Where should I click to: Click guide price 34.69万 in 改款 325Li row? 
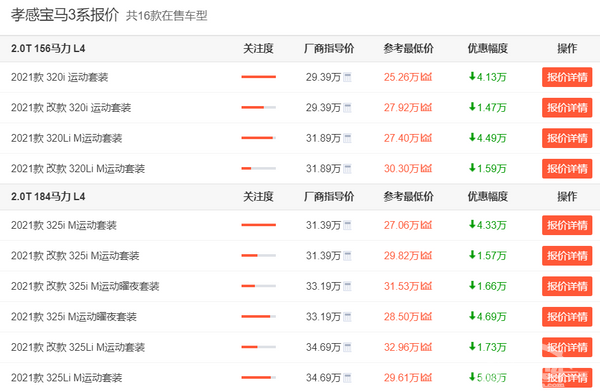point(323,348)
